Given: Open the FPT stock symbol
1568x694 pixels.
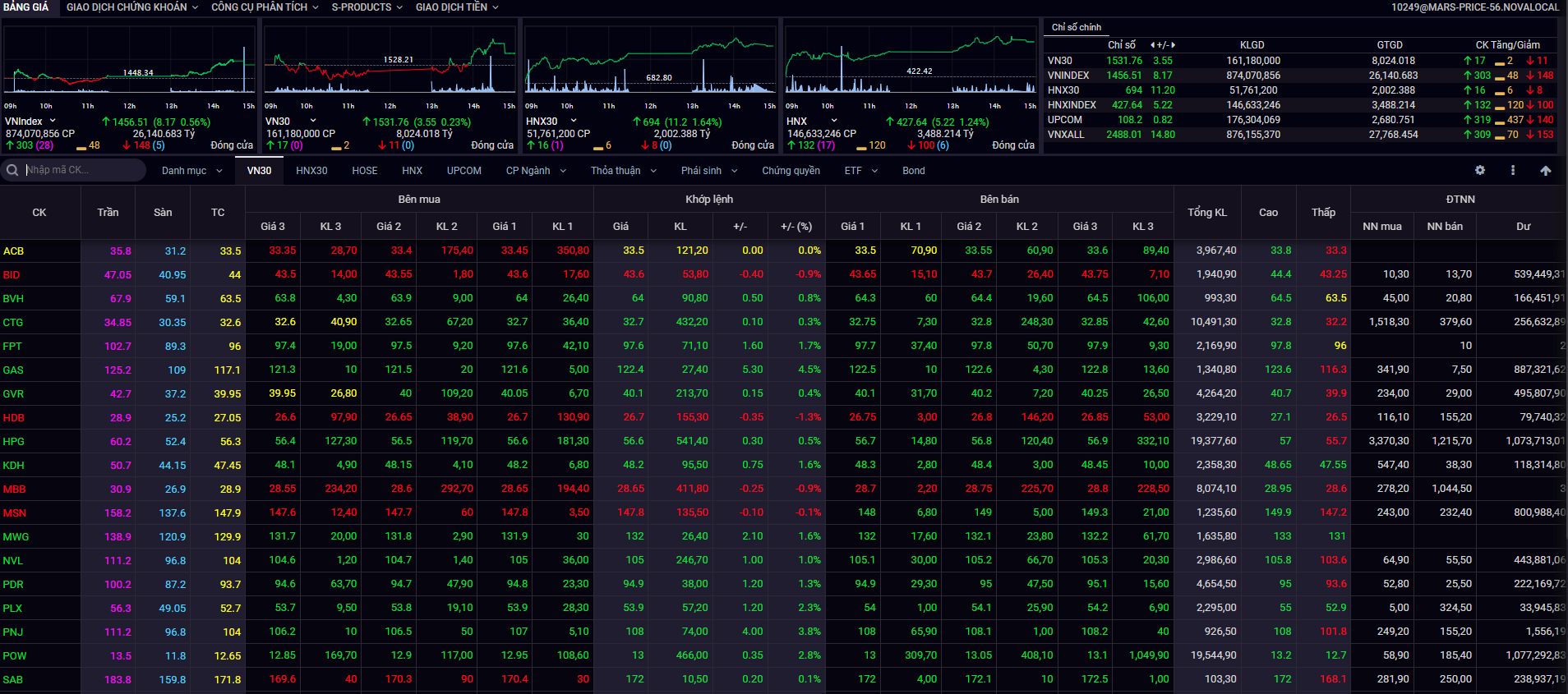Looking at the screenshot, I should pos(12,347).
